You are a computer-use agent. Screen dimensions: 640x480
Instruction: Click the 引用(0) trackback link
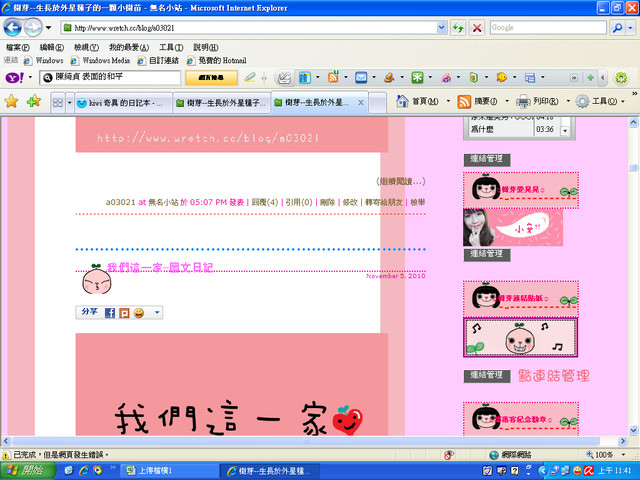pyautogui.click(x=299, y=202)
